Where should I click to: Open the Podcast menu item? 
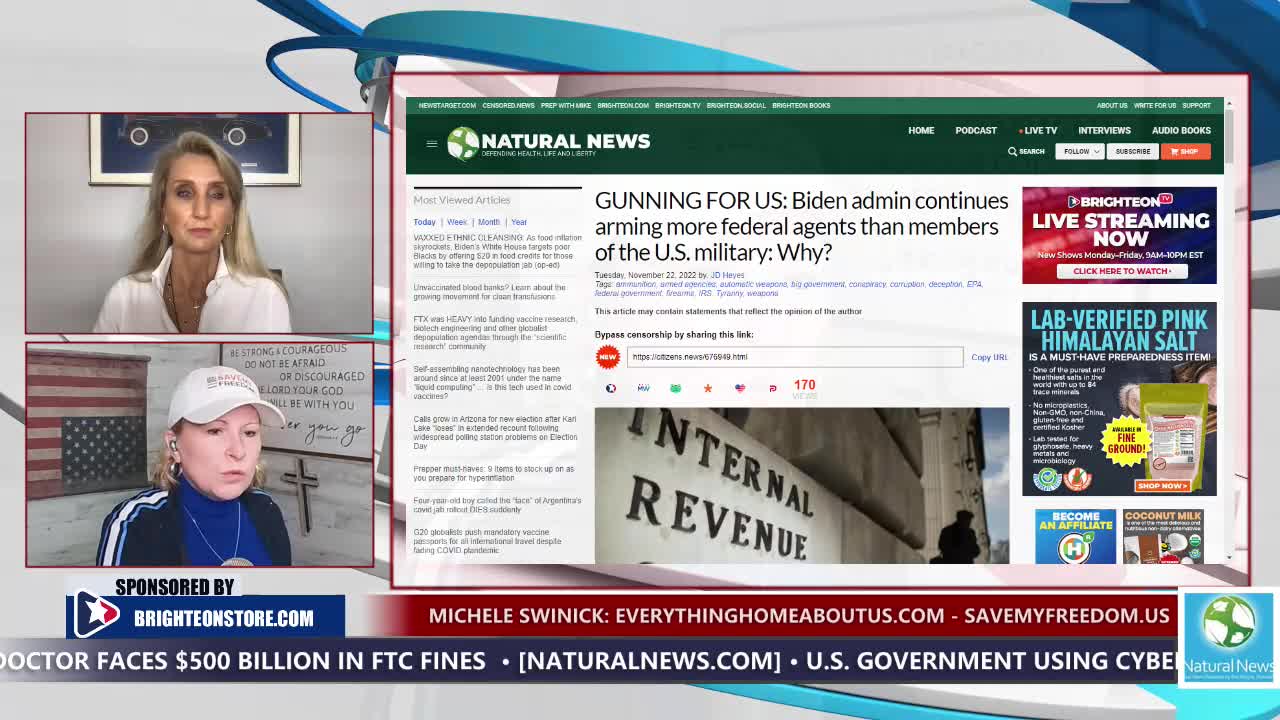(976, 130)
